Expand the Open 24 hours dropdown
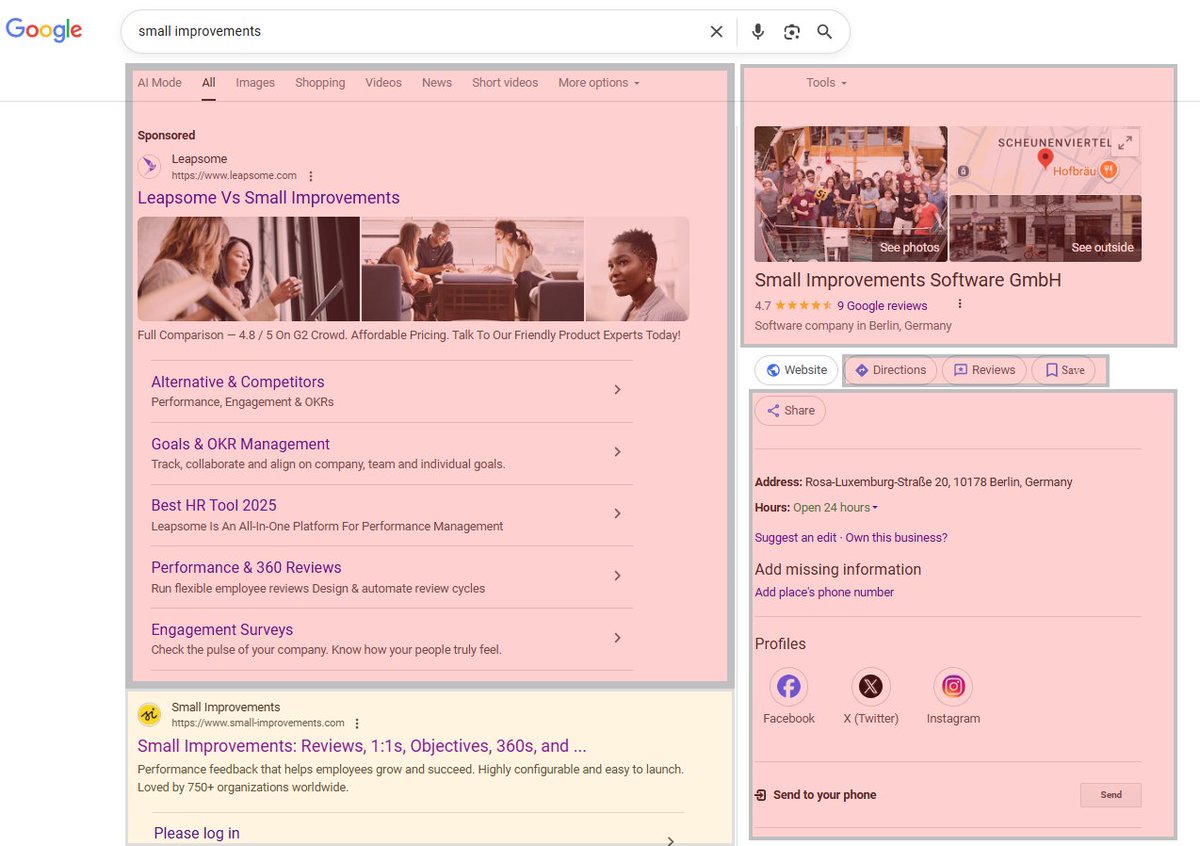 [x=836, y=508]
